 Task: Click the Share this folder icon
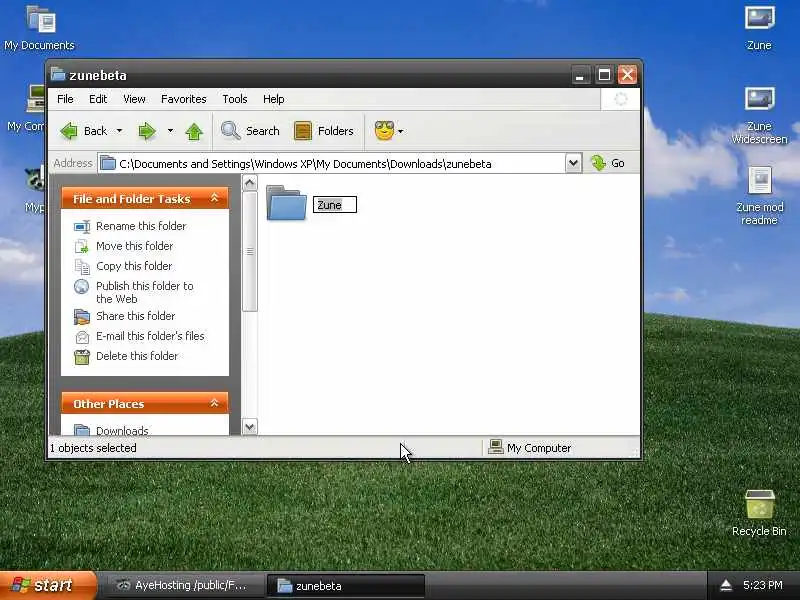[x=82, y=316]
